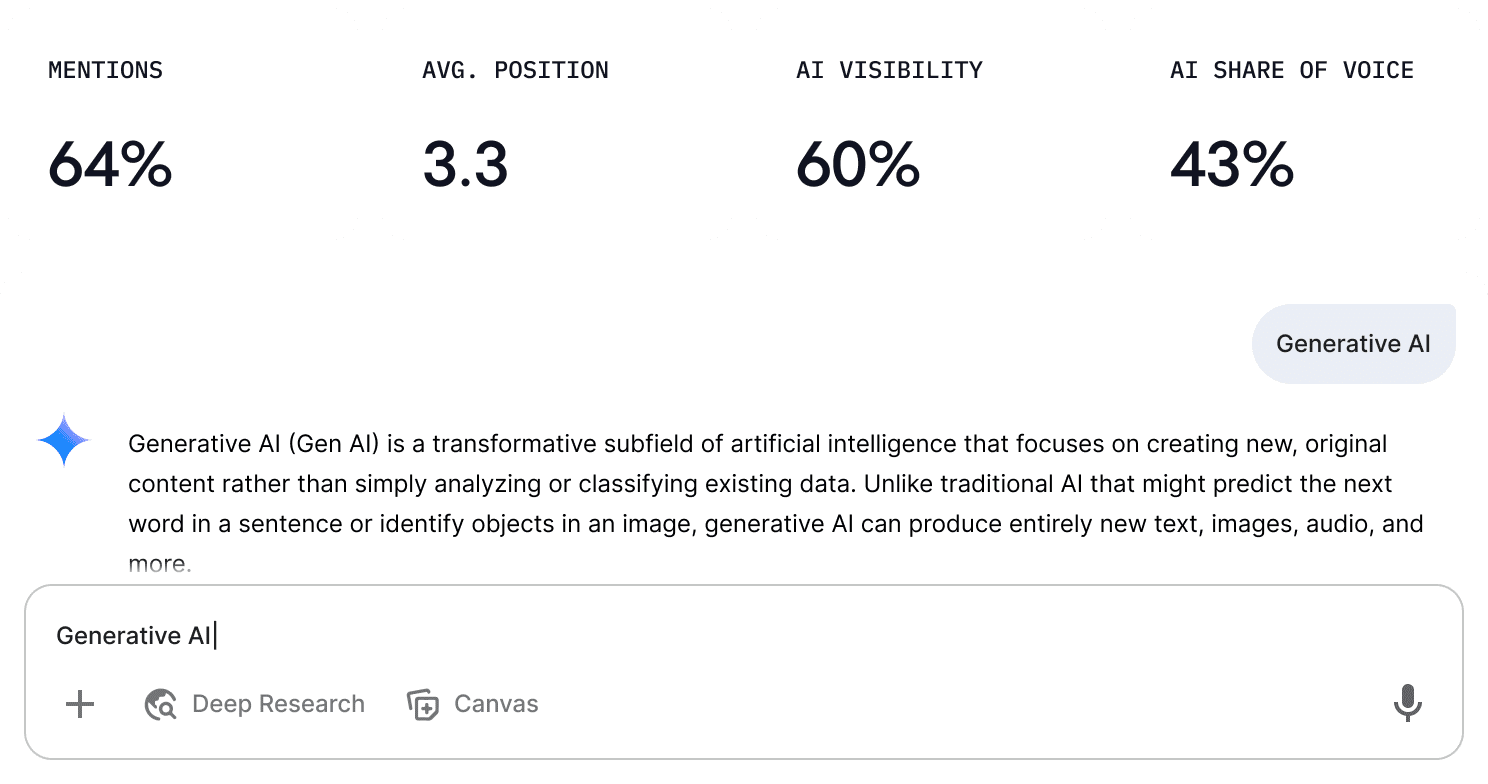1488x784 pixels.
Task: Click the 60% AI Visibility value
Action: tap(857, 164)
